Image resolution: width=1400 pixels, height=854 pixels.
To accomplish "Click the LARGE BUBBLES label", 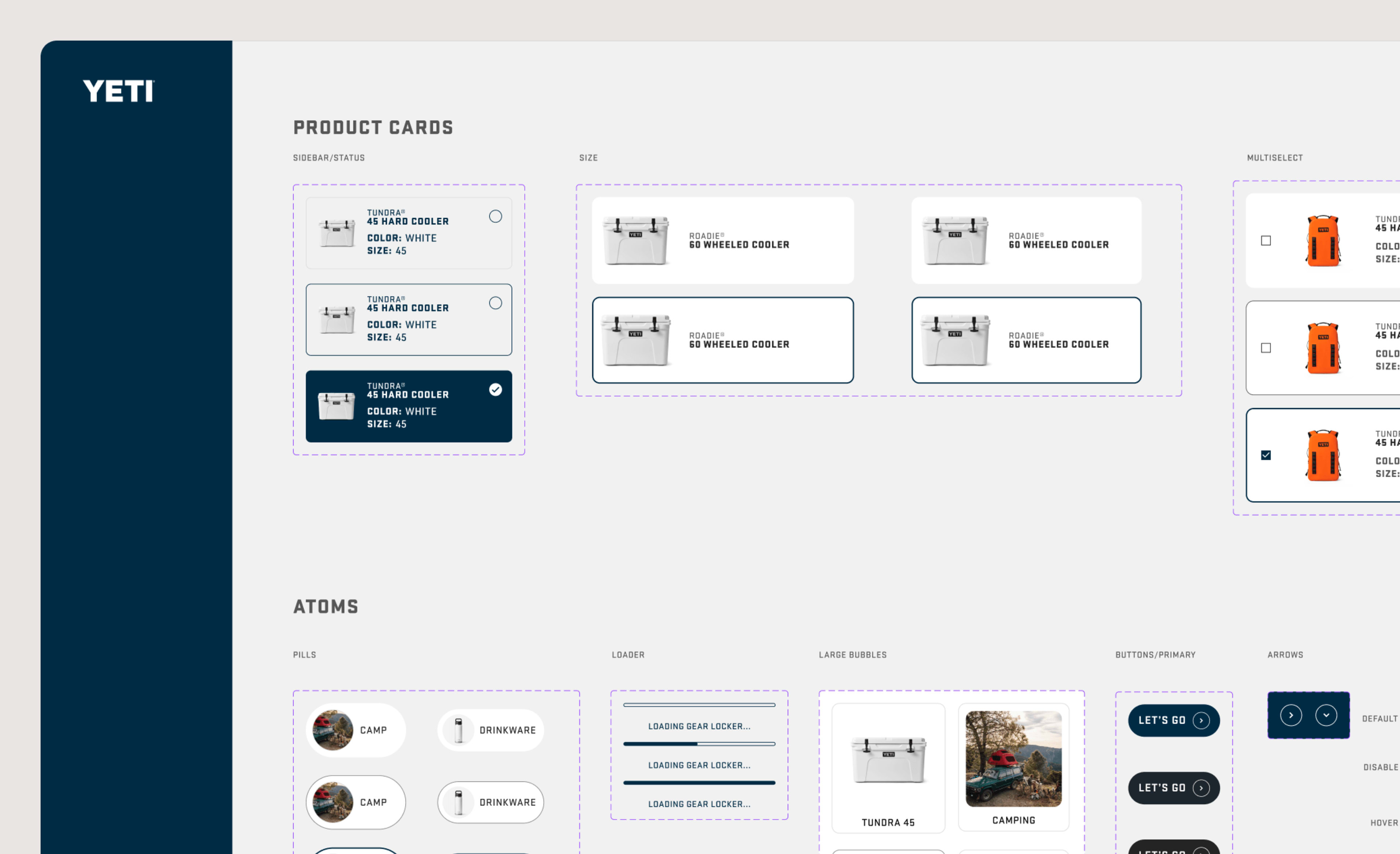I will pyautogui.click(x=852, y=655).
